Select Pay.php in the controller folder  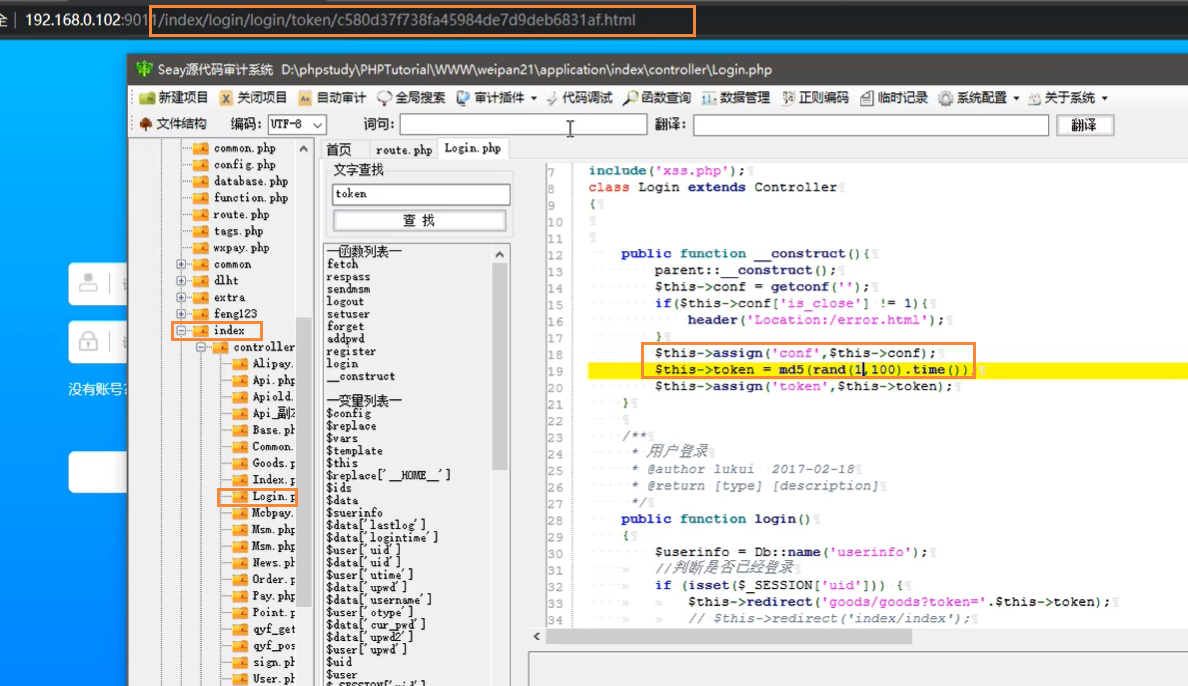(x=274, y=596)
